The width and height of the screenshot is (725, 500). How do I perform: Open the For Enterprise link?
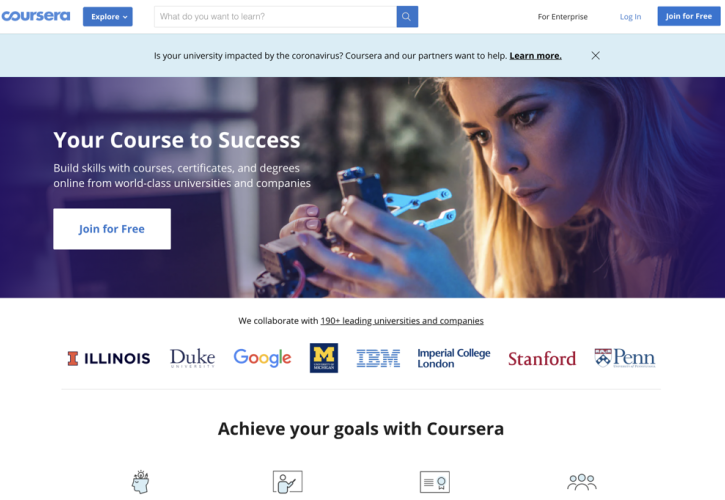point(562,17)
